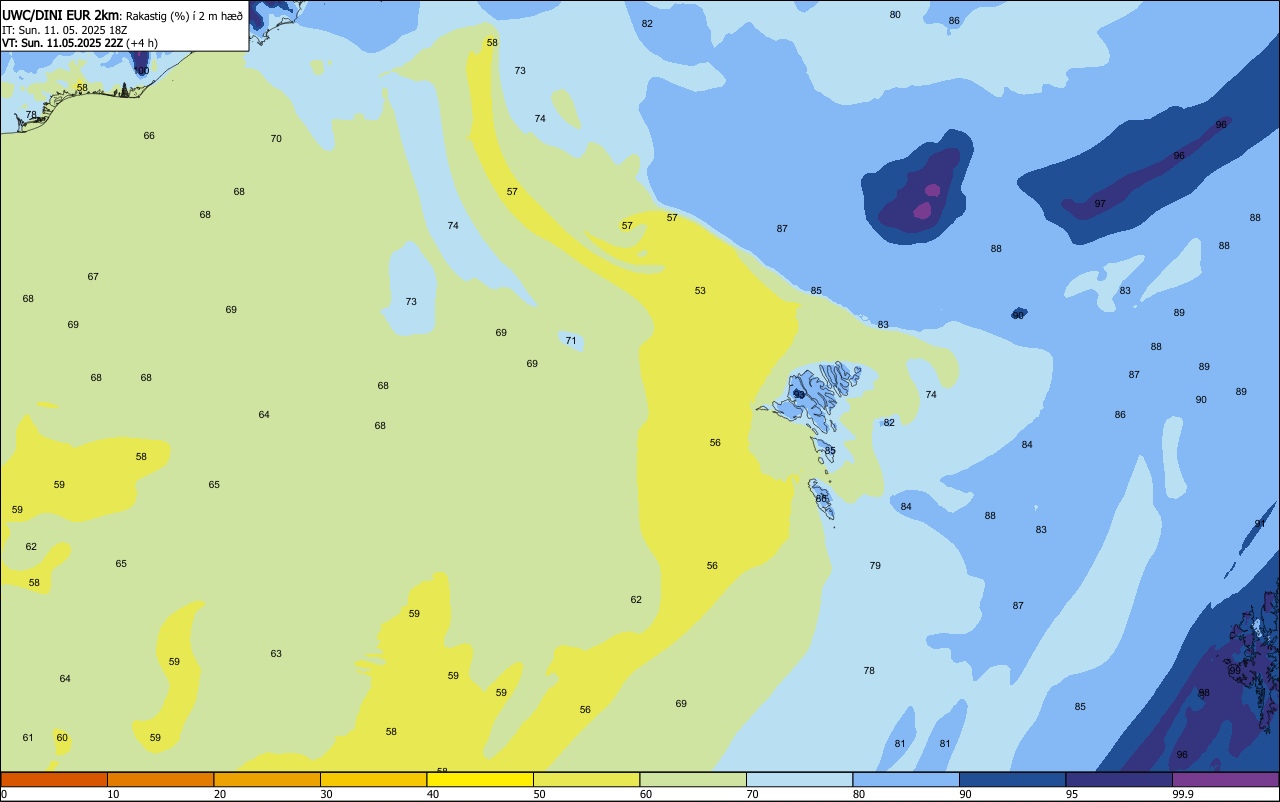Click the medium blue 80–90 legend segment
1280x802 pixels.
click(x=906, y=779)
